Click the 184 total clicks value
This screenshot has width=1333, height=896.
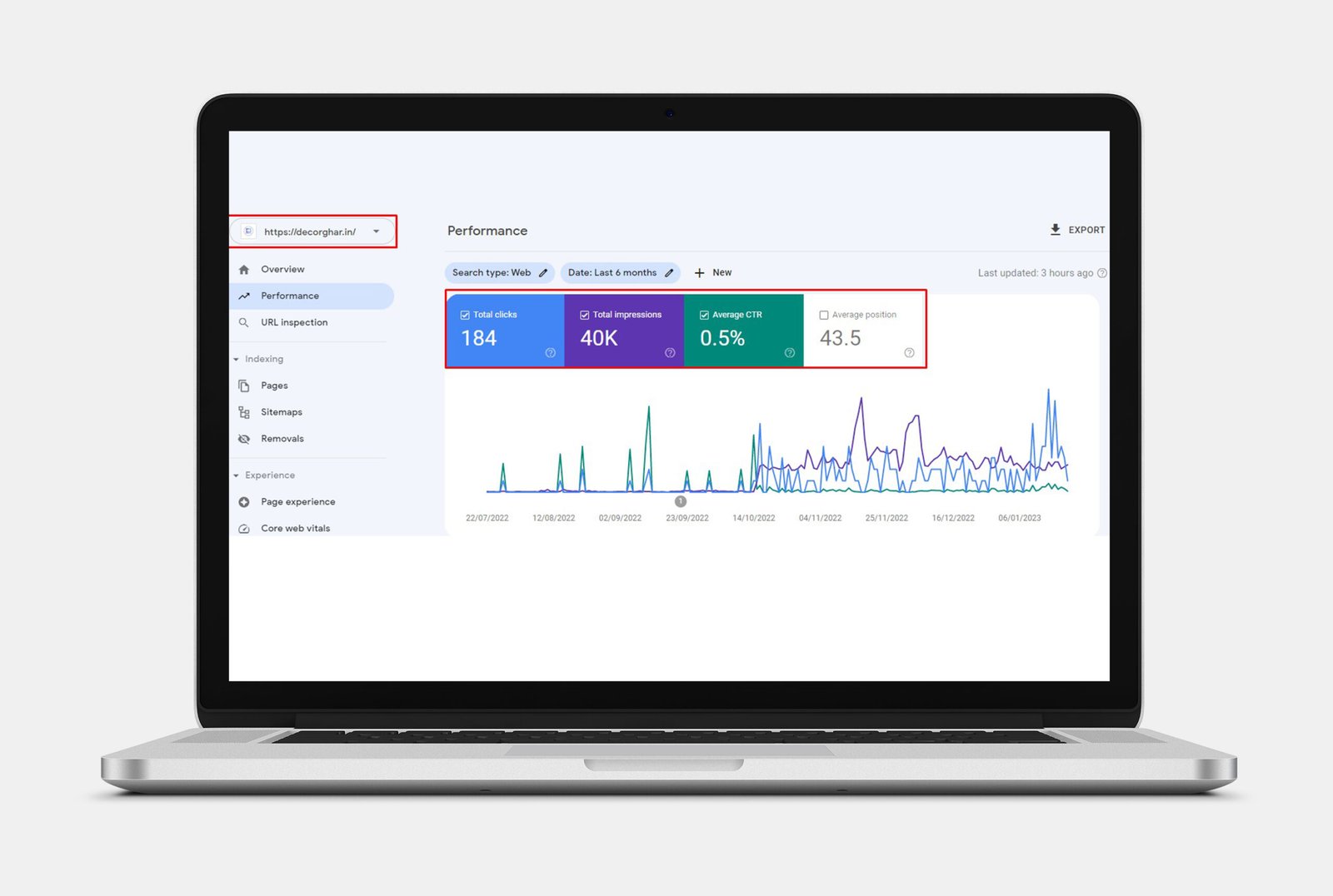coord(479,338)
